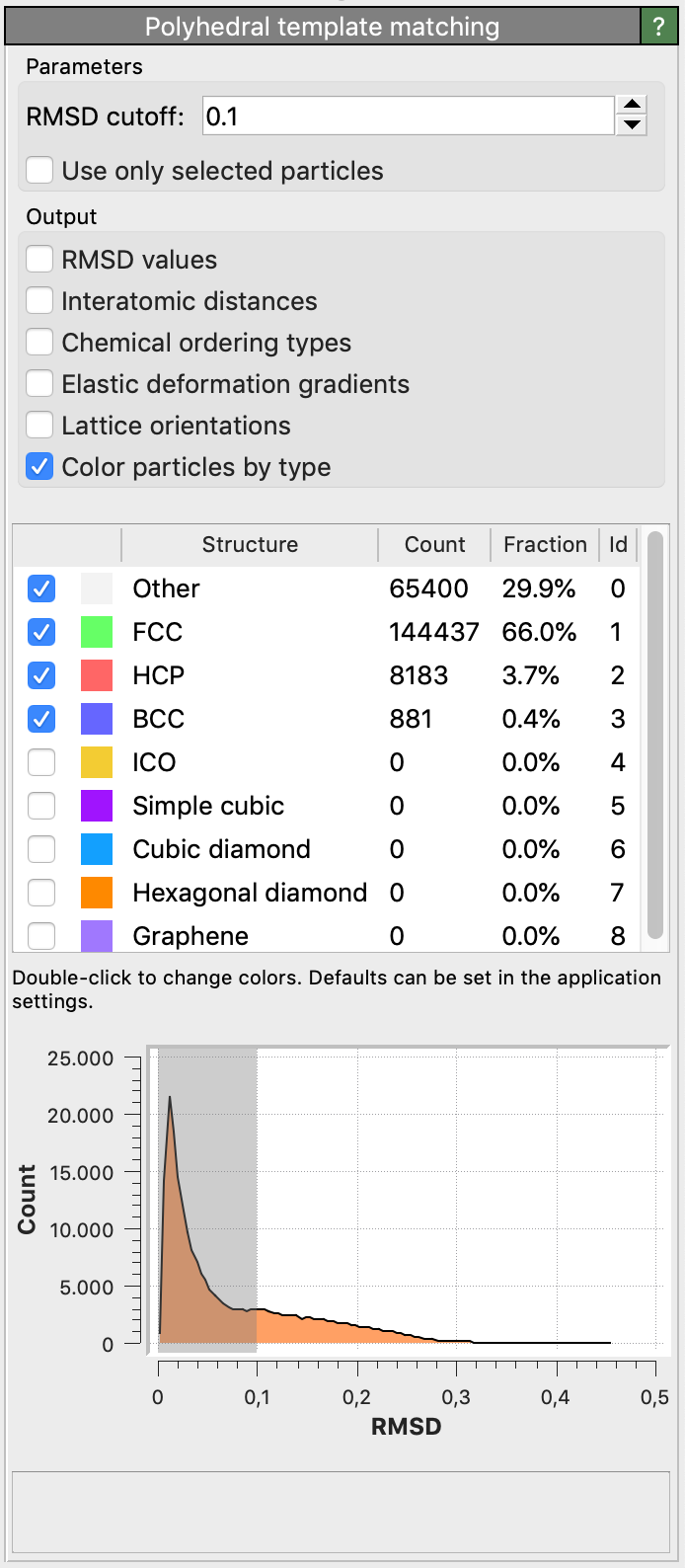Disable Color particles by type
Viewport: 685px width, 1568px height.
(x=39, y=467)
